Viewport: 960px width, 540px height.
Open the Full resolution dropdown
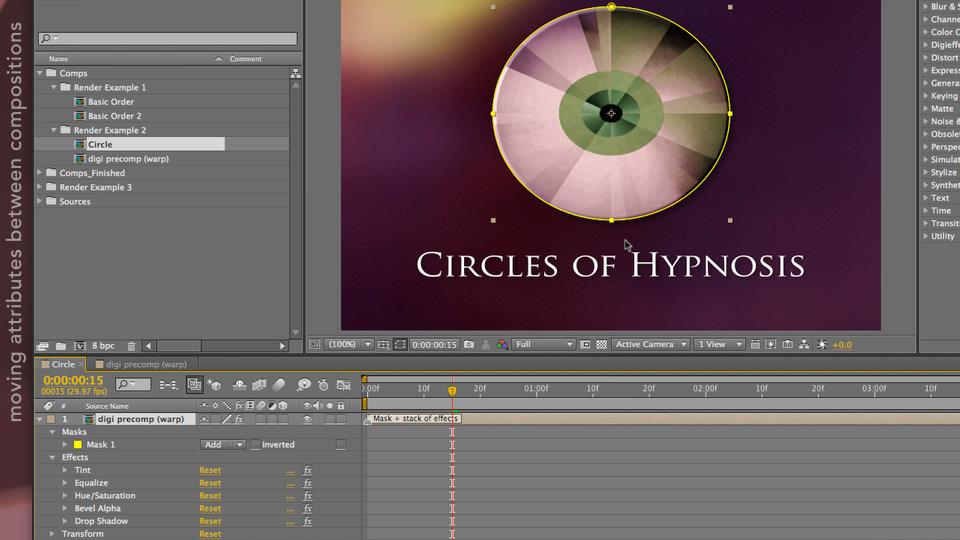coord(544,345)
